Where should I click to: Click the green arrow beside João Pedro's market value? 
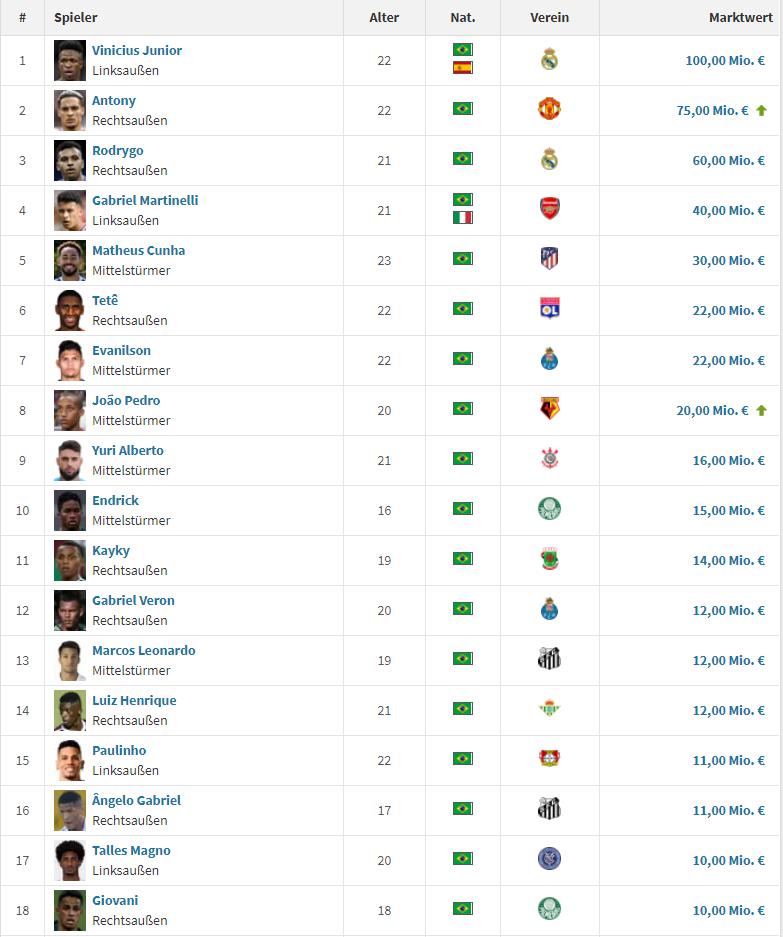pyautogui.click(x=761, y=410)
